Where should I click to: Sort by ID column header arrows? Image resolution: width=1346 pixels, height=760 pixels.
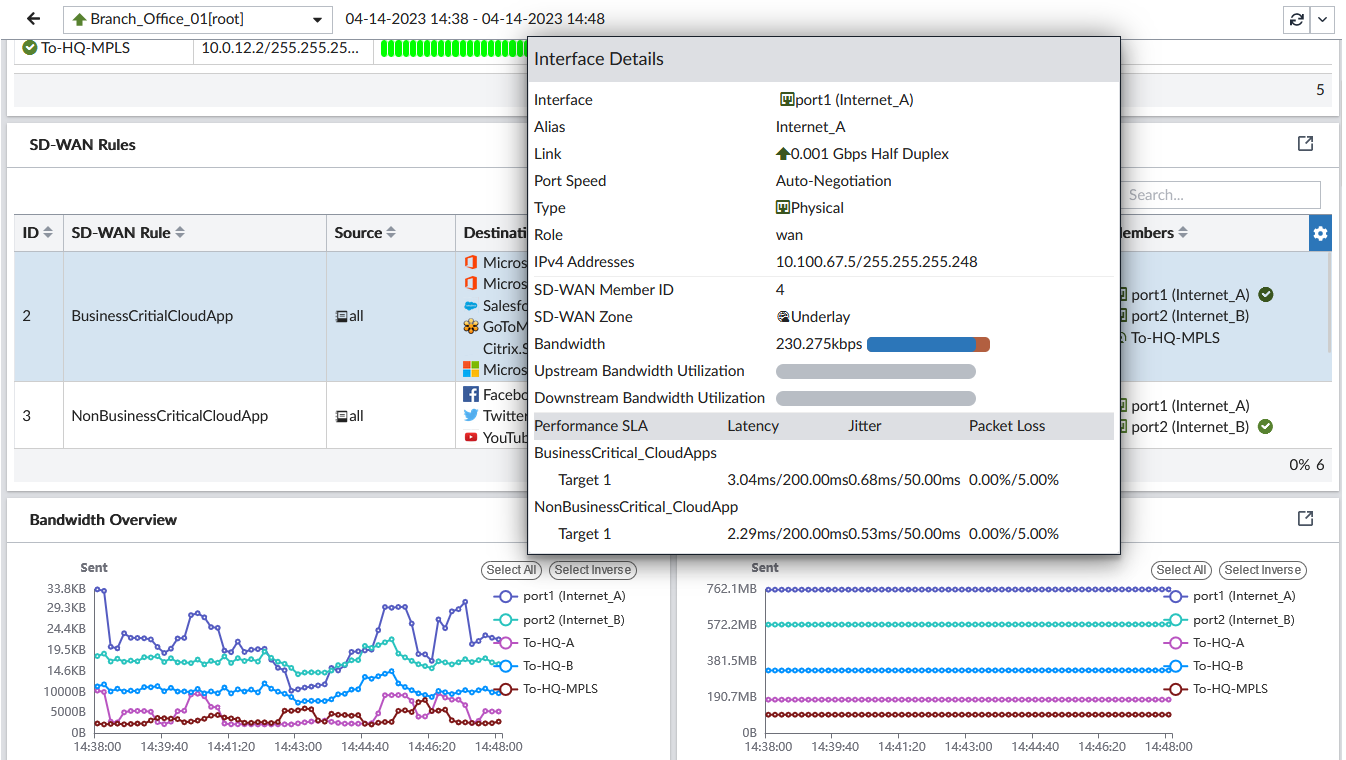(x=47, y=233)
